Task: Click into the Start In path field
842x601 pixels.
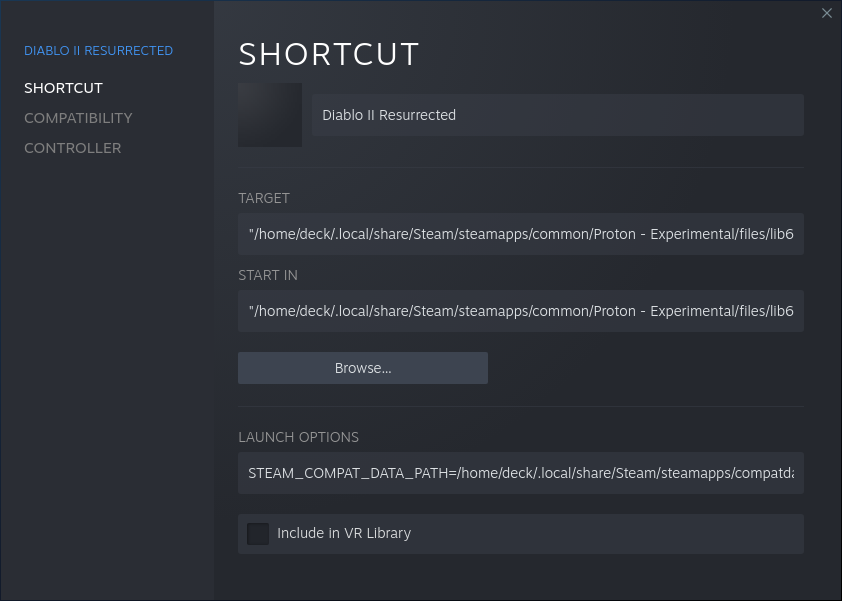Action: pos(520,311)
